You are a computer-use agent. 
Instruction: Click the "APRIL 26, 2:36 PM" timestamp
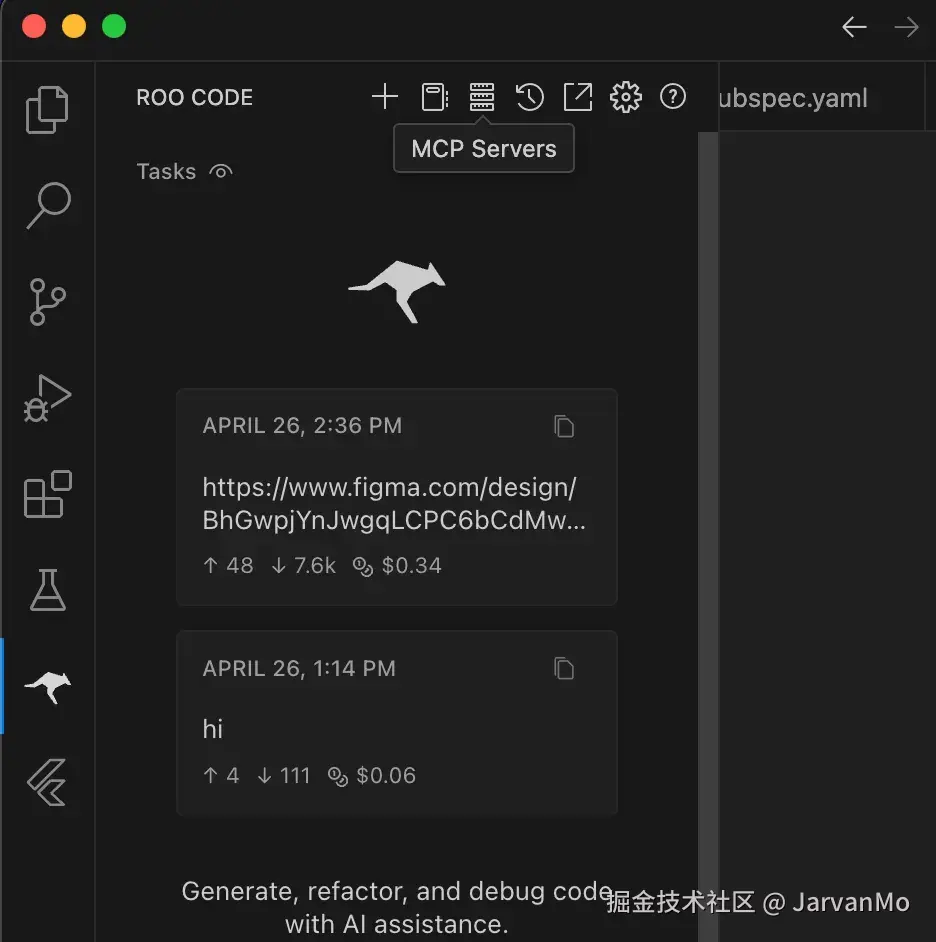click(x=302, y=425)
